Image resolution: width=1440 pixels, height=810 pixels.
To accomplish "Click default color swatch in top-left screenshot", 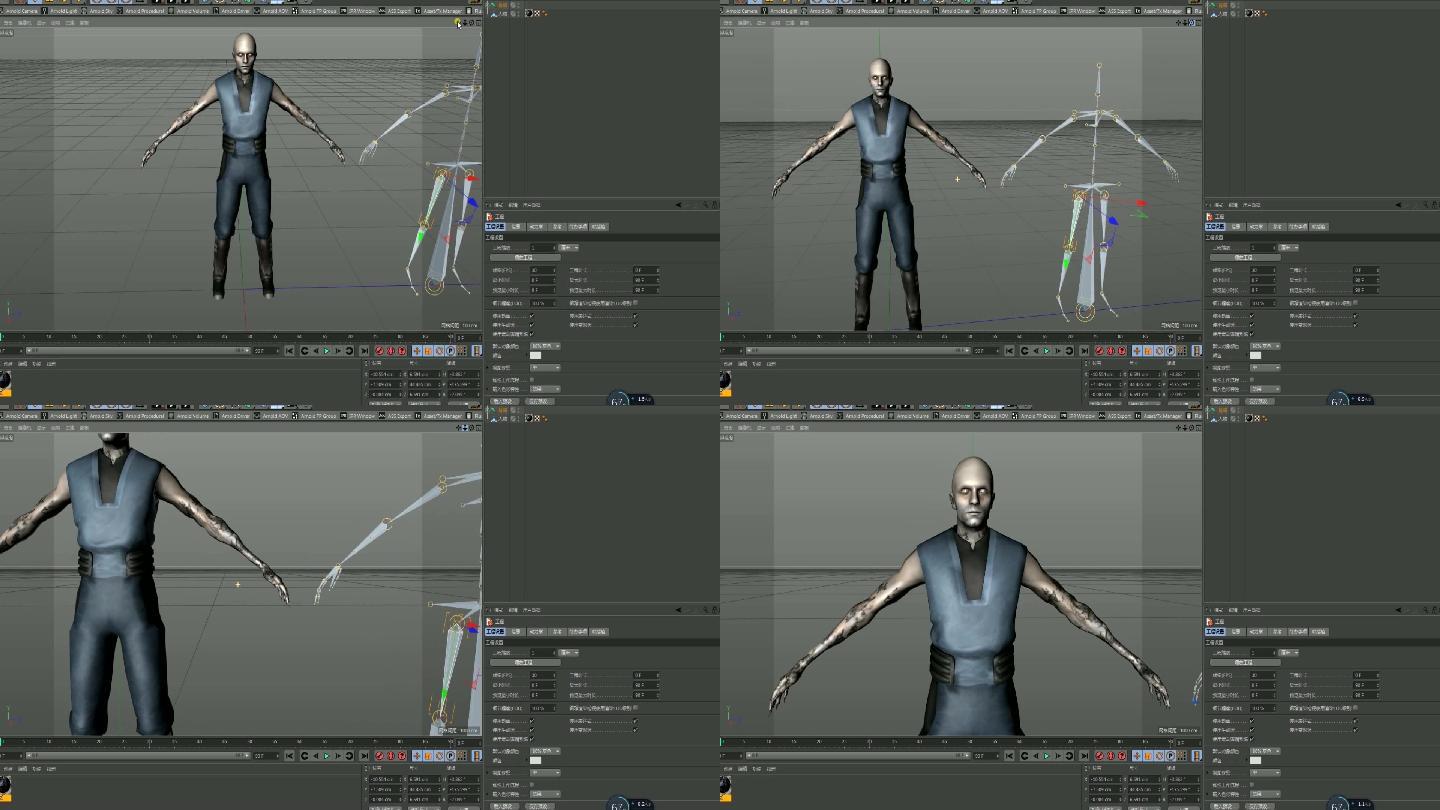I will (x=536, y=355).
